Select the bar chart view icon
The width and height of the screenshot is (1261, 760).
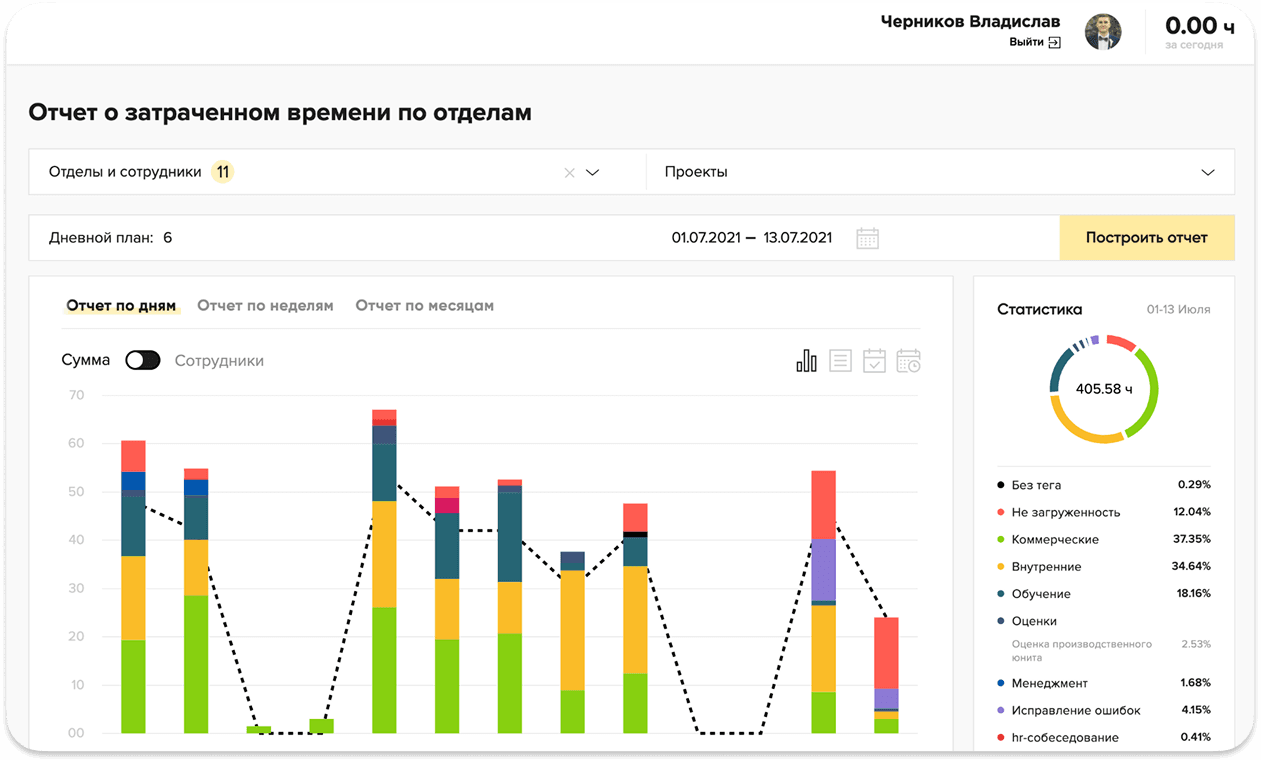[806, 361]
